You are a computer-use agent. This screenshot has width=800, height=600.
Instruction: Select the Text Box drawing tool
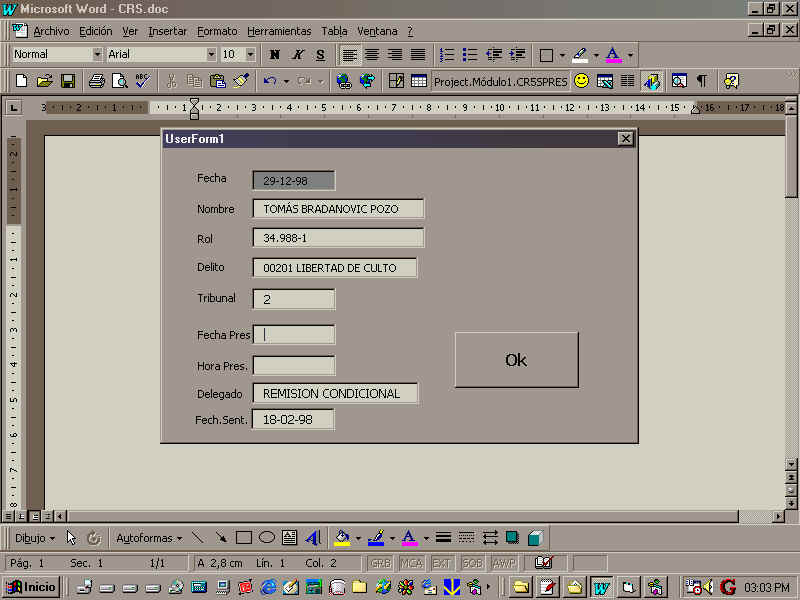(289, 538)
